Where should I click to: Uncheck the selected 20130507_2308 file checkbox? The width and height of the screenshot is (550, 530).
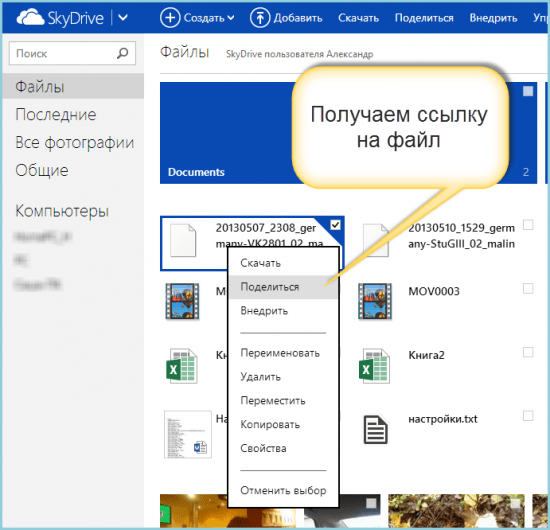point(335,224)
